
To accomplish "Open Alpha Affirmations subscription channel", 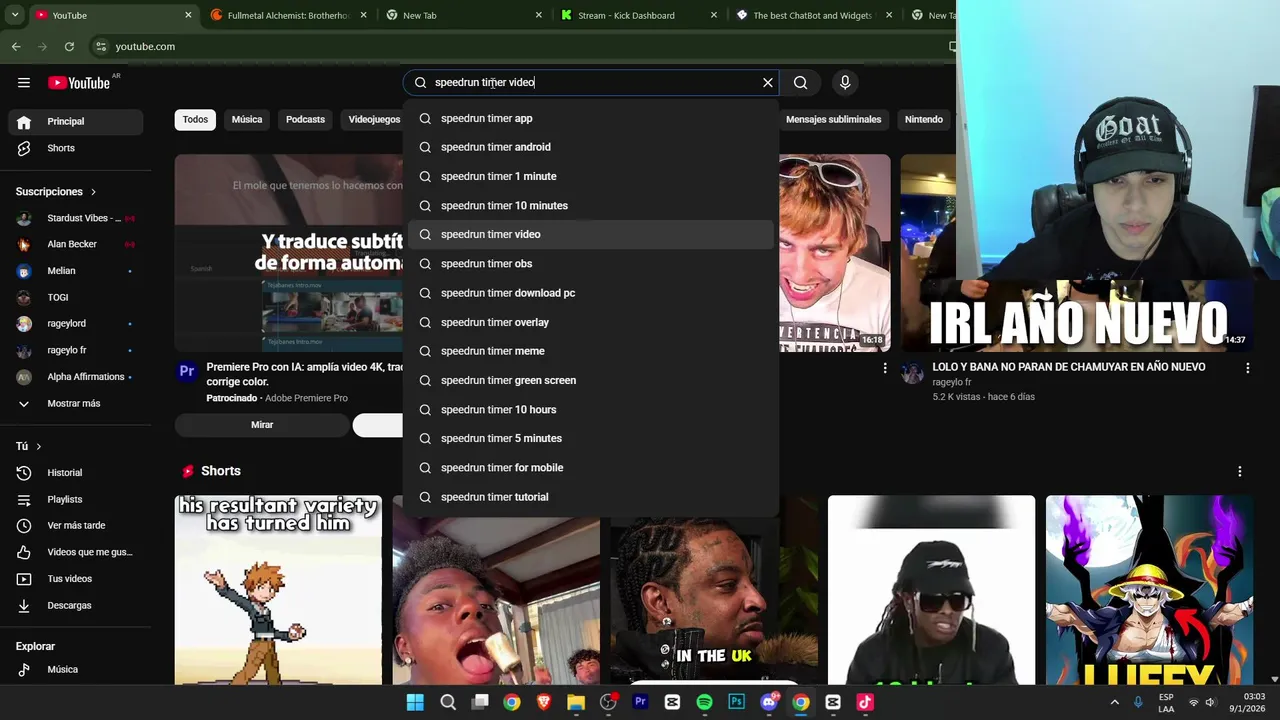I will pos(76,377).
